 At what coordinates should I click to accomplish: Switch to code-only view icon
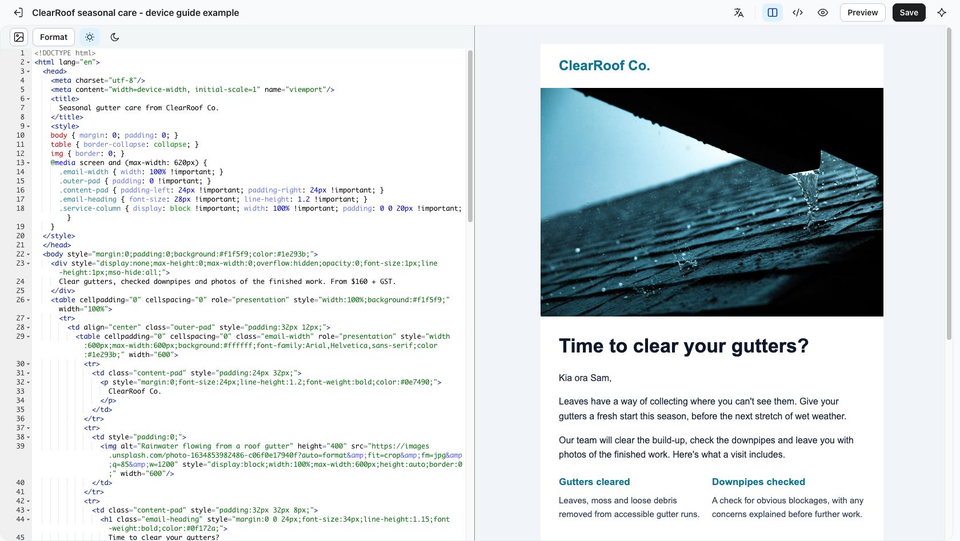(798, 12)
